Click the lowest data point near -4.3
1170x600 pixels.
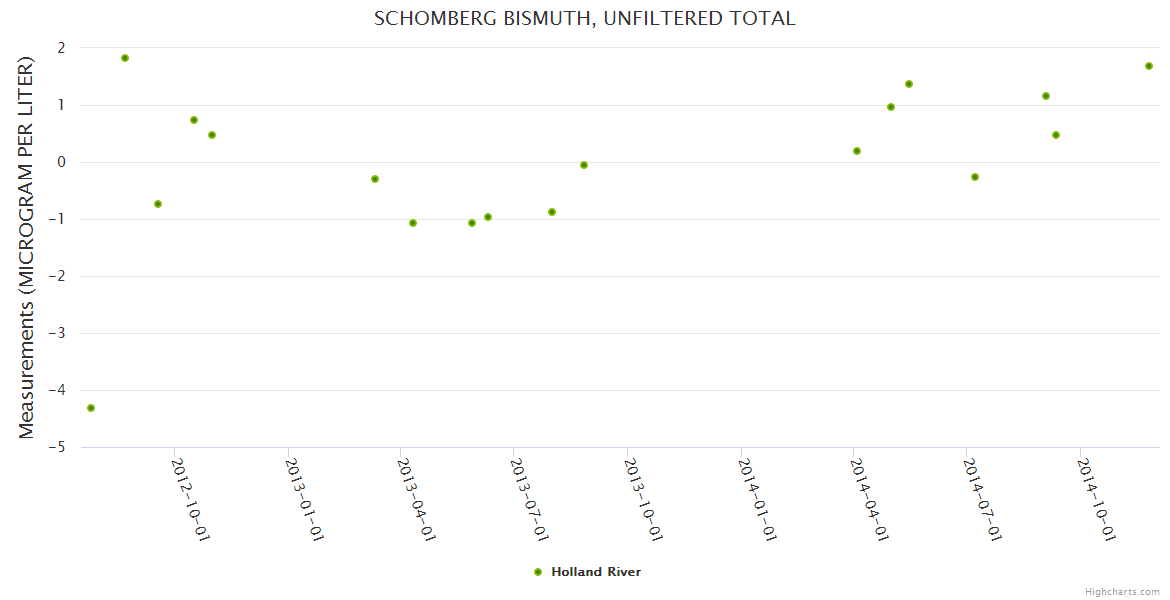click(91, 408)
